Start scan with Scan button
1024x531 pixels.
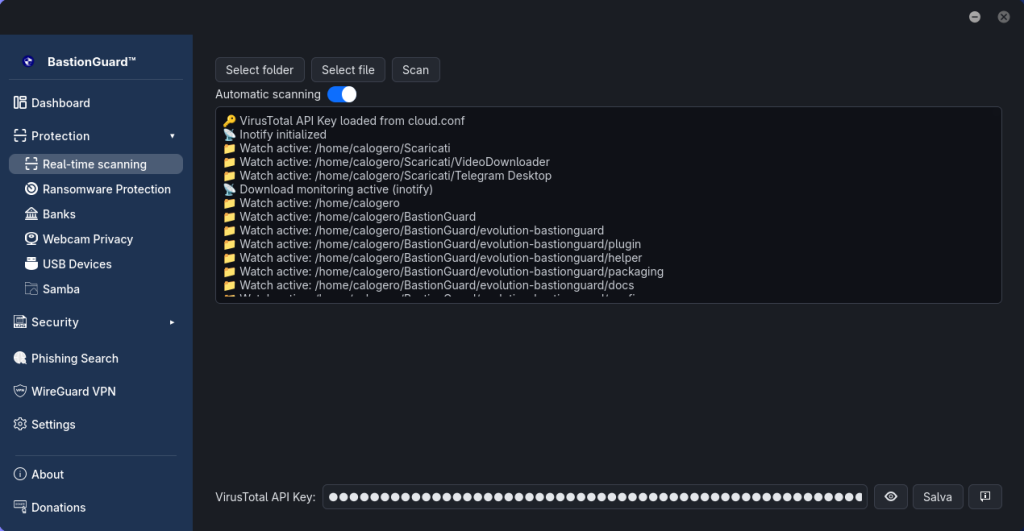(x=415, y=70)
